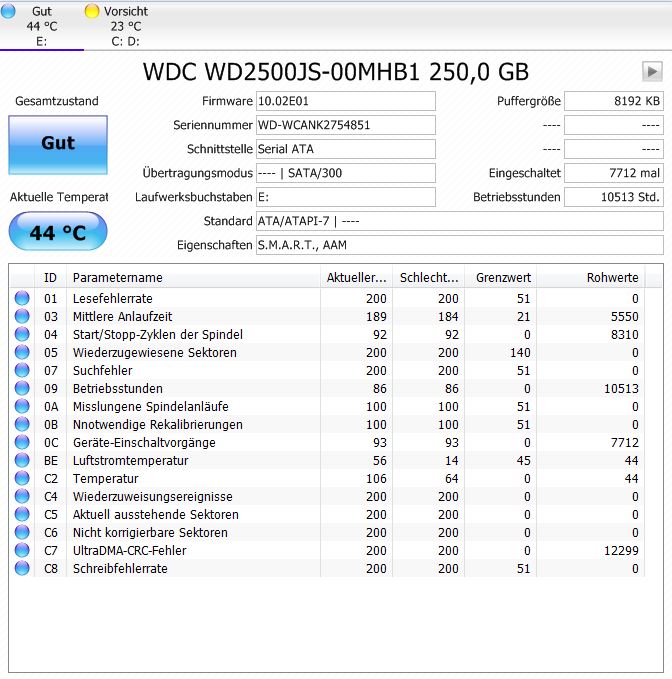Click the Rohwerte column header
Screen dimensions: 672x679
[591, 278]
